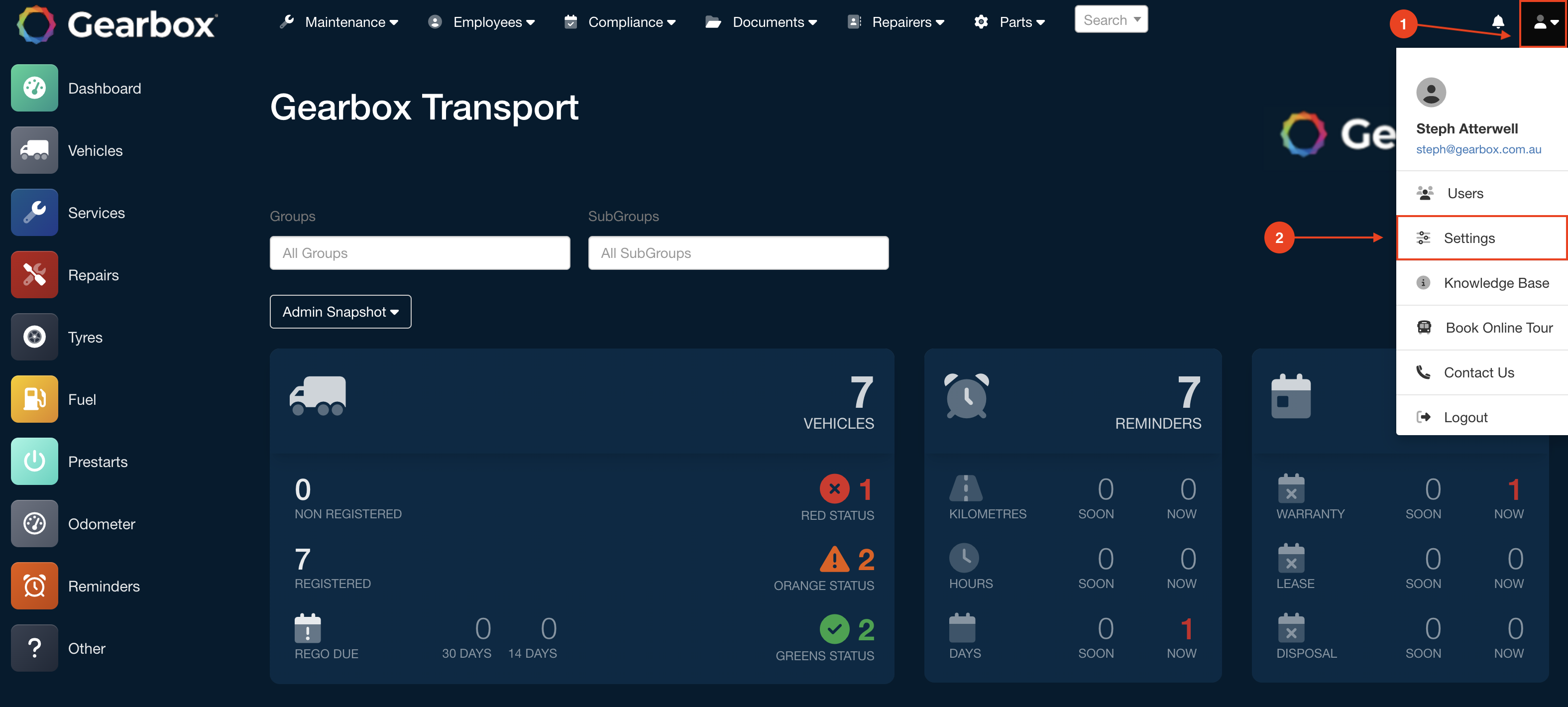Click the truck icon on Vehicles card
Image resolution: width=1568 pixels, height=707 pixels.
(x=318, y=396)
